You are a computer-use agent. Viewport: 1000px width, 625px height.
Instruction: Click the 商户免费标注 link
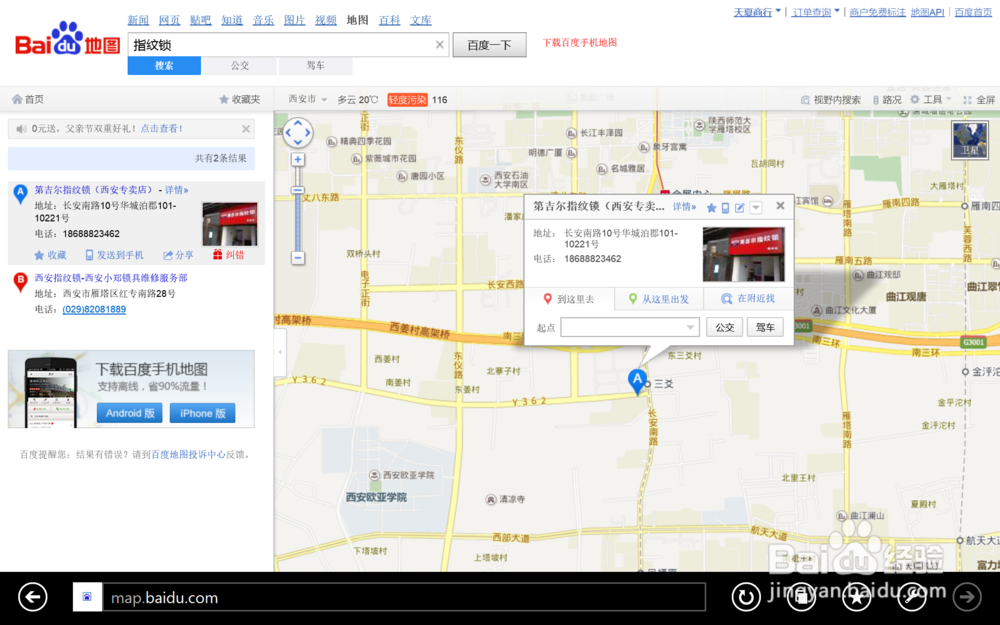tap(878, 12)
